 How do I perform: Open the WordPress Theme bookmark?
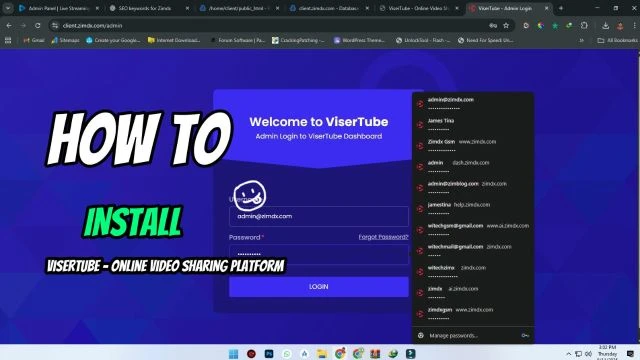click(360, 40)
